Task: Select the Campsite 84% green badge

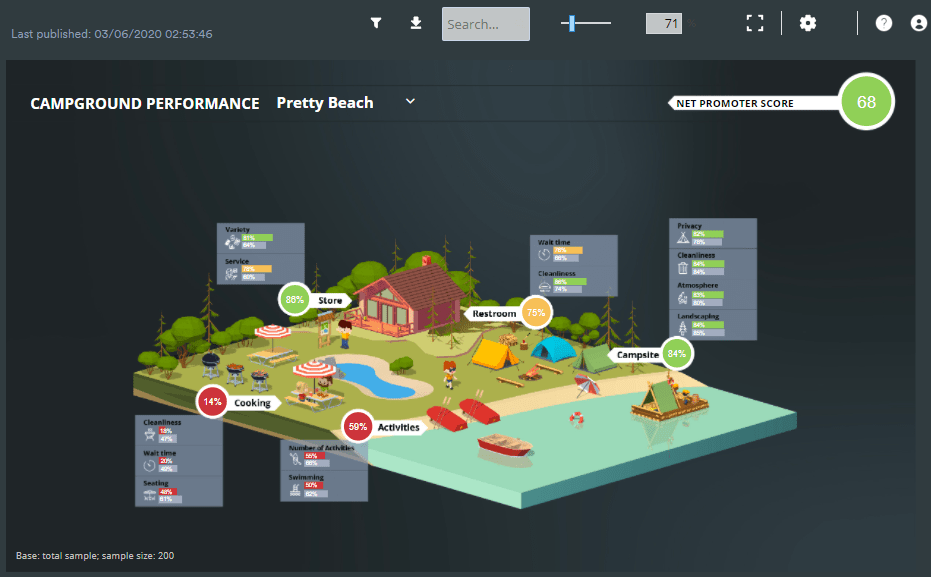Action: pos(676,353)
